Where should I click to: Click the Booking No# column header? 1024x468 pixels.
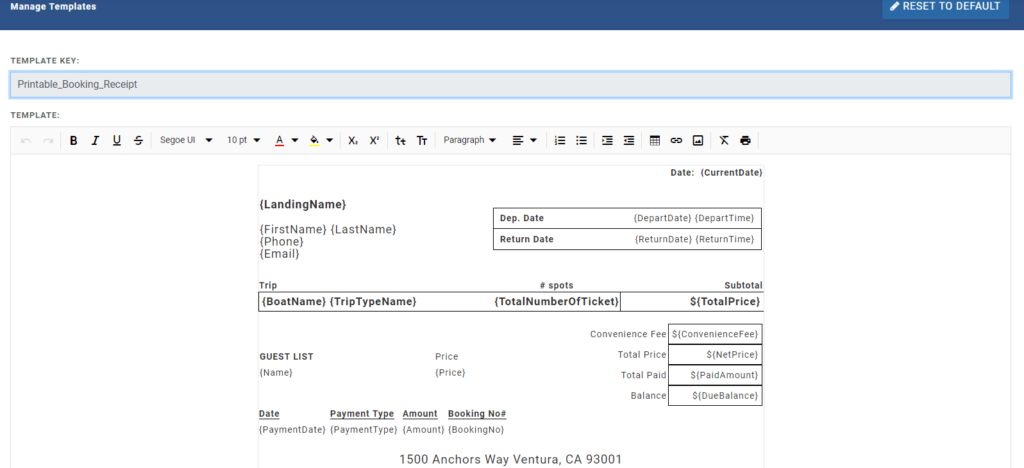(477, 414)
